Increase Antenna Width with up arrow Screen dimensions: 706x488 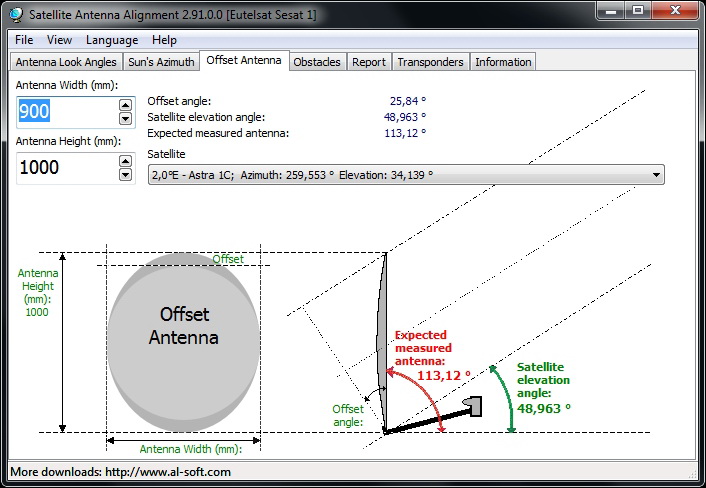pos(125,104)
